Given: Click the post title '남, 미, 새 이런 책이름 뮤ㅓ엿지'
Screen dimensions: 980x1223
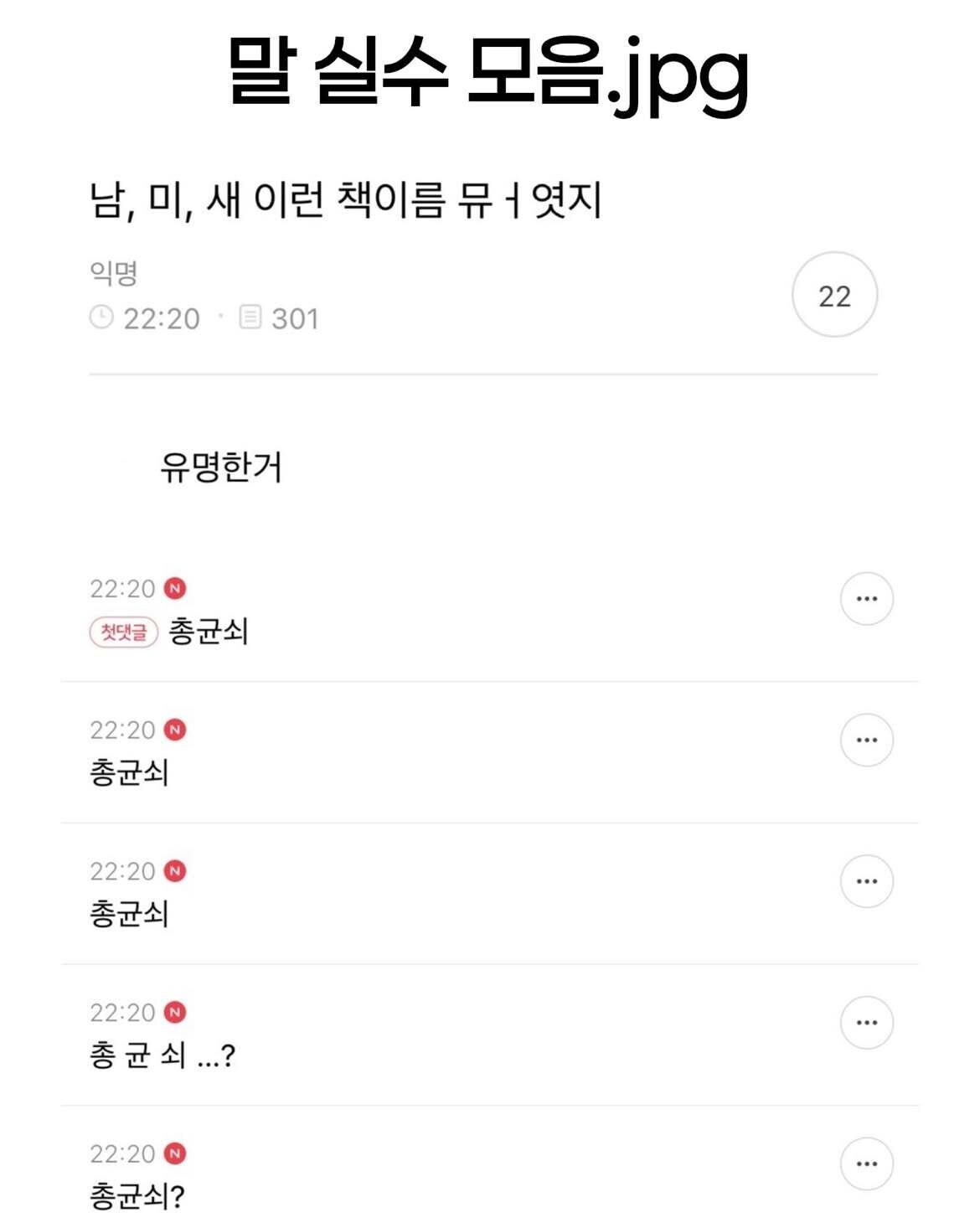Looking at the screenshot, I should 346,200.
